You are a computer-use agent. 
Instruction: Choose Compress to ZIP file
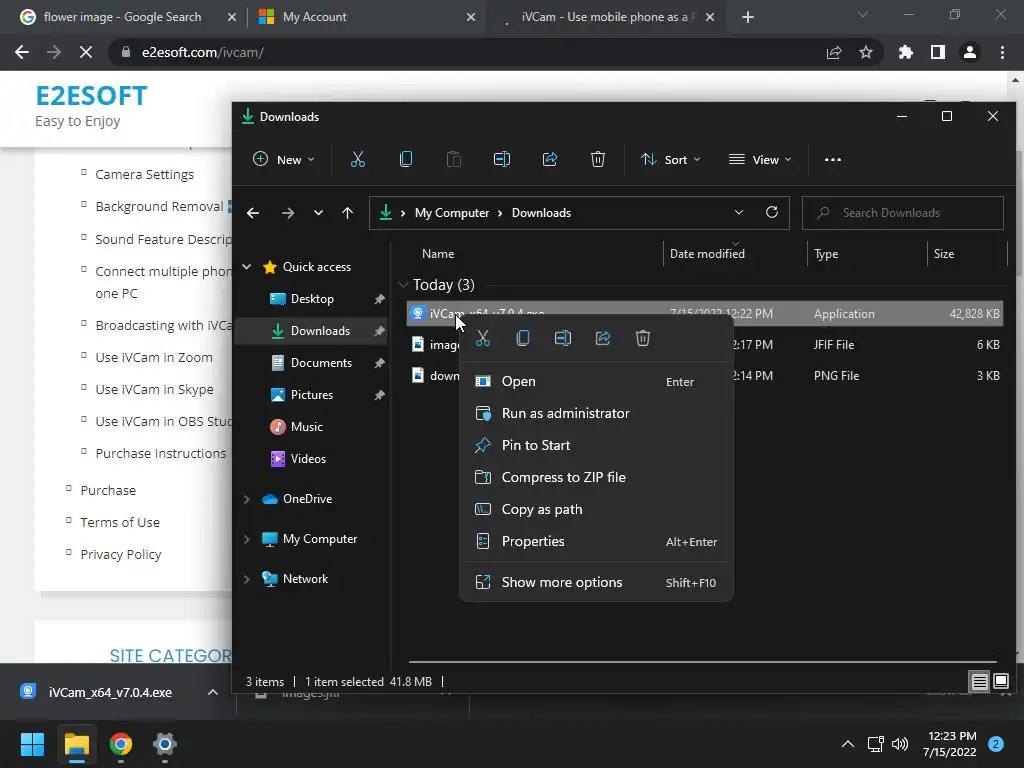[596, 477]
